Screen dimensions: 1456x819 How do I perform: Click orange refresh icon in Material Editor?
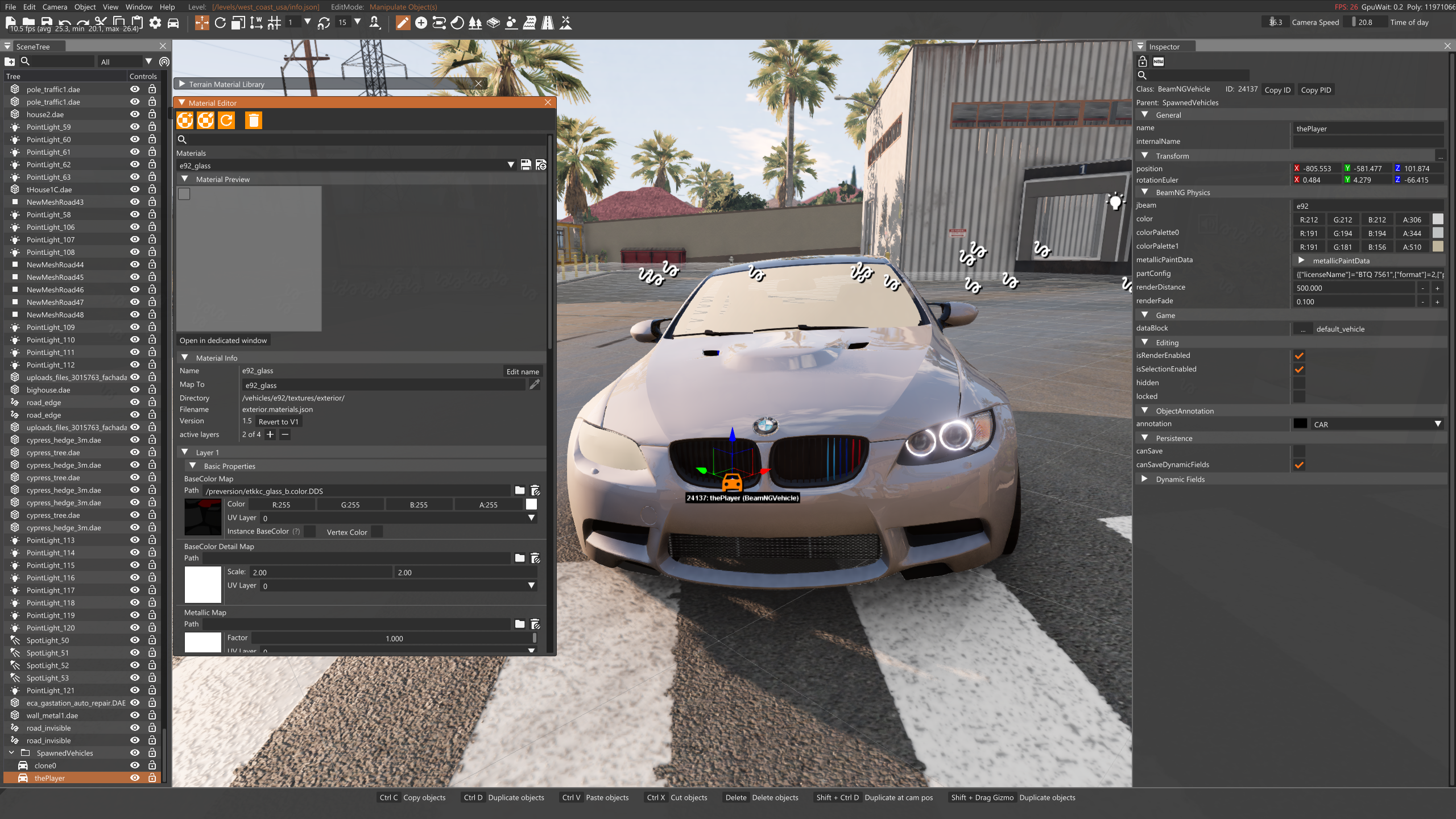pyautogui.click(x=226, y=120)
